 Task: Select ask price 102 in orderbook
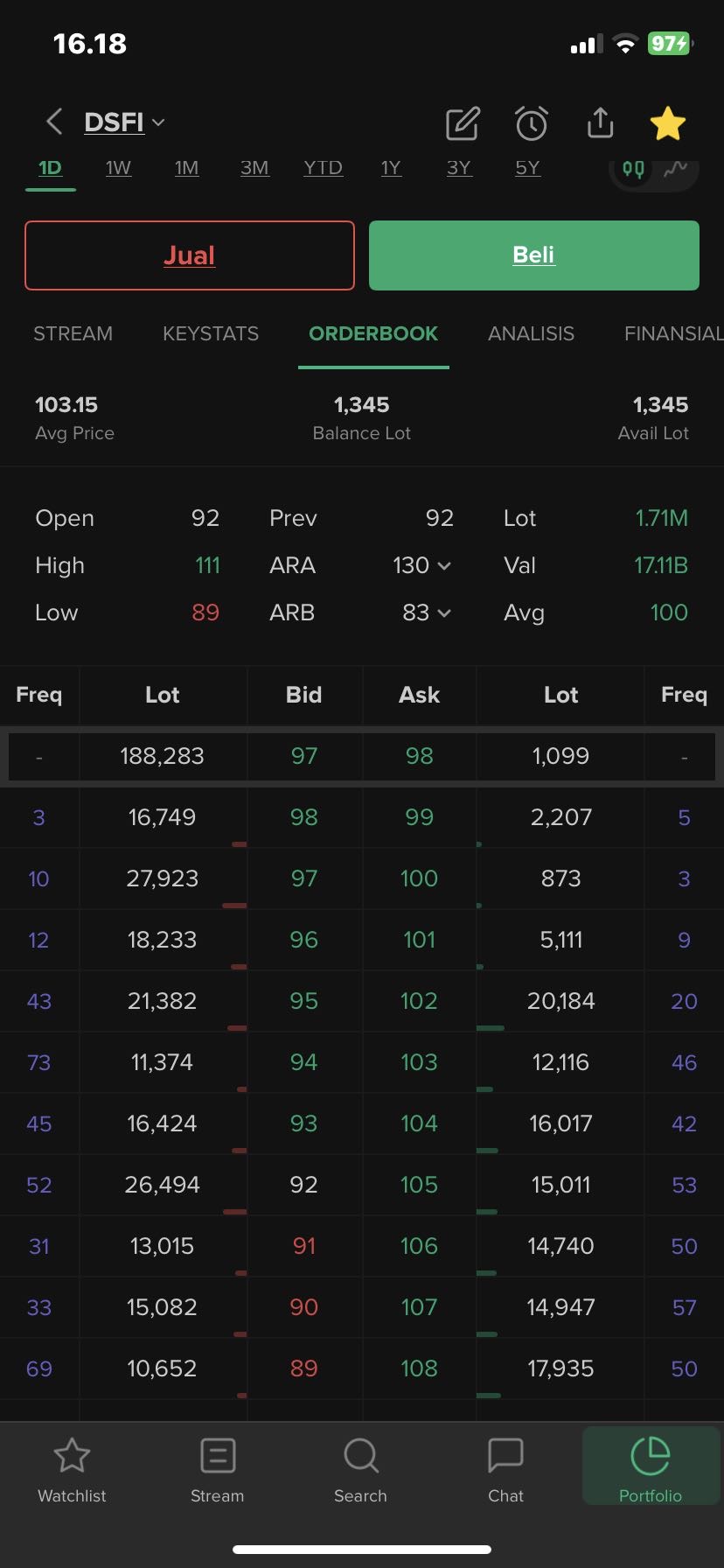pos(419,1000)
